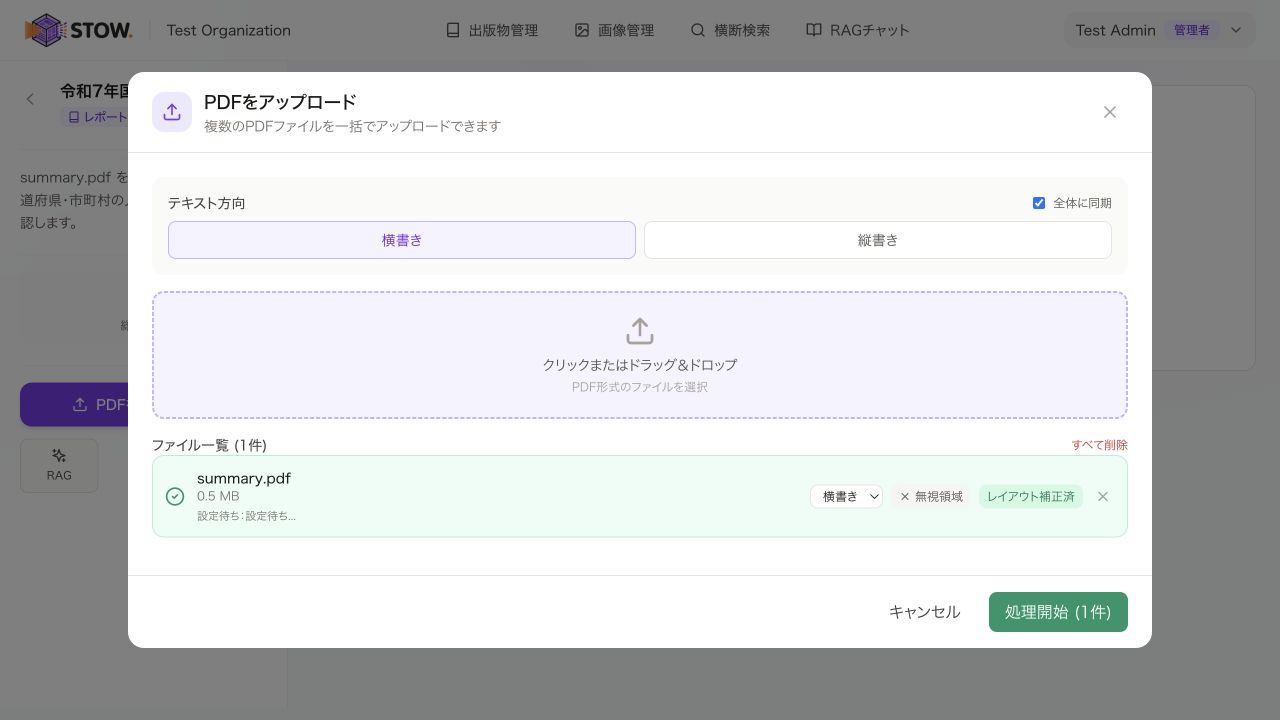Click the summary.pdf file name
Screen dimensions: 1280x720
(244, 478)
